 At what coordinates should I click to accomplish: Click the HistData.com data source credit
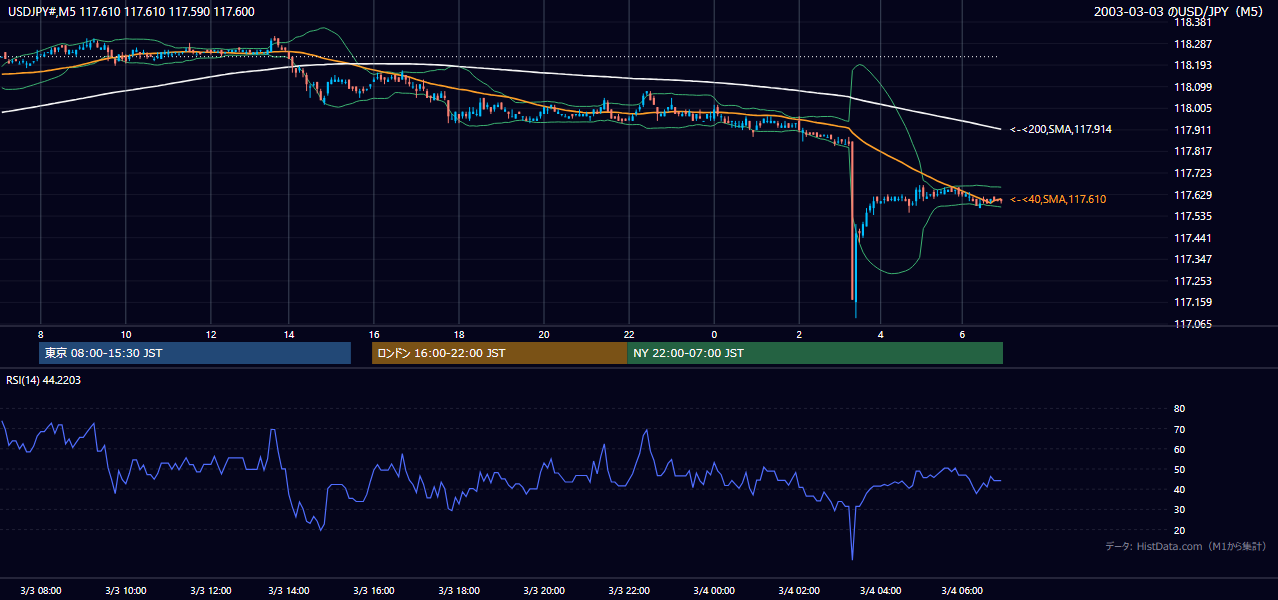tap(1186, 546)
